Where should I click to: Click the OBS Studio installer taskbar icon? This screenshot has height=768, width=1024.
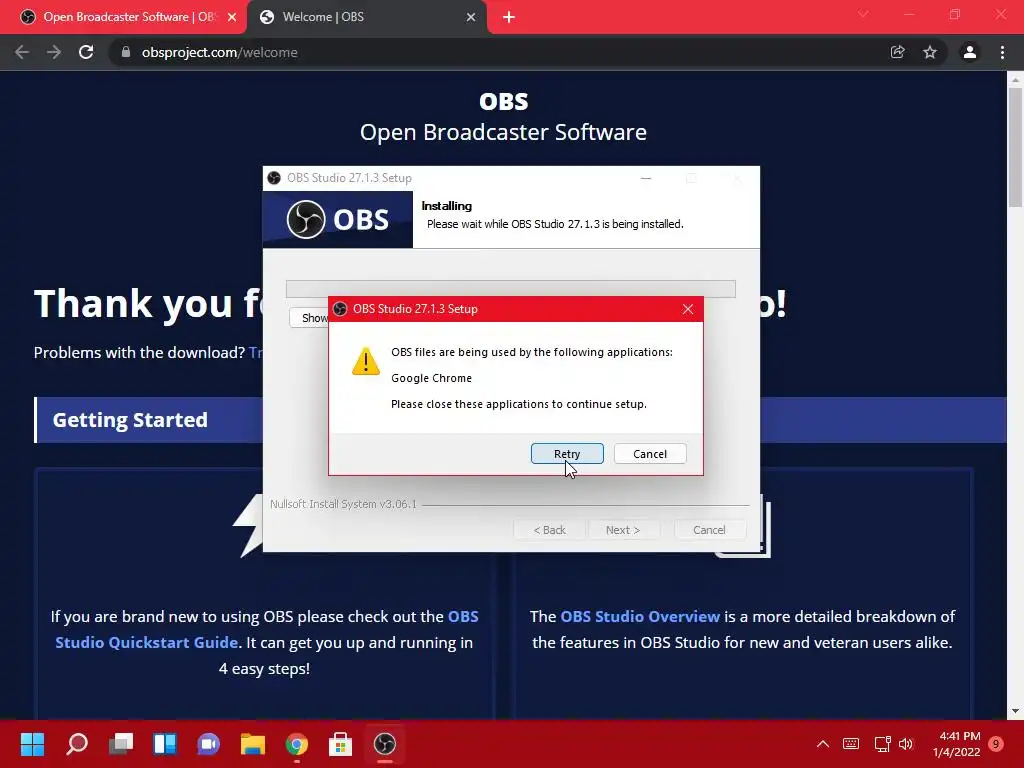click(385, 744)
